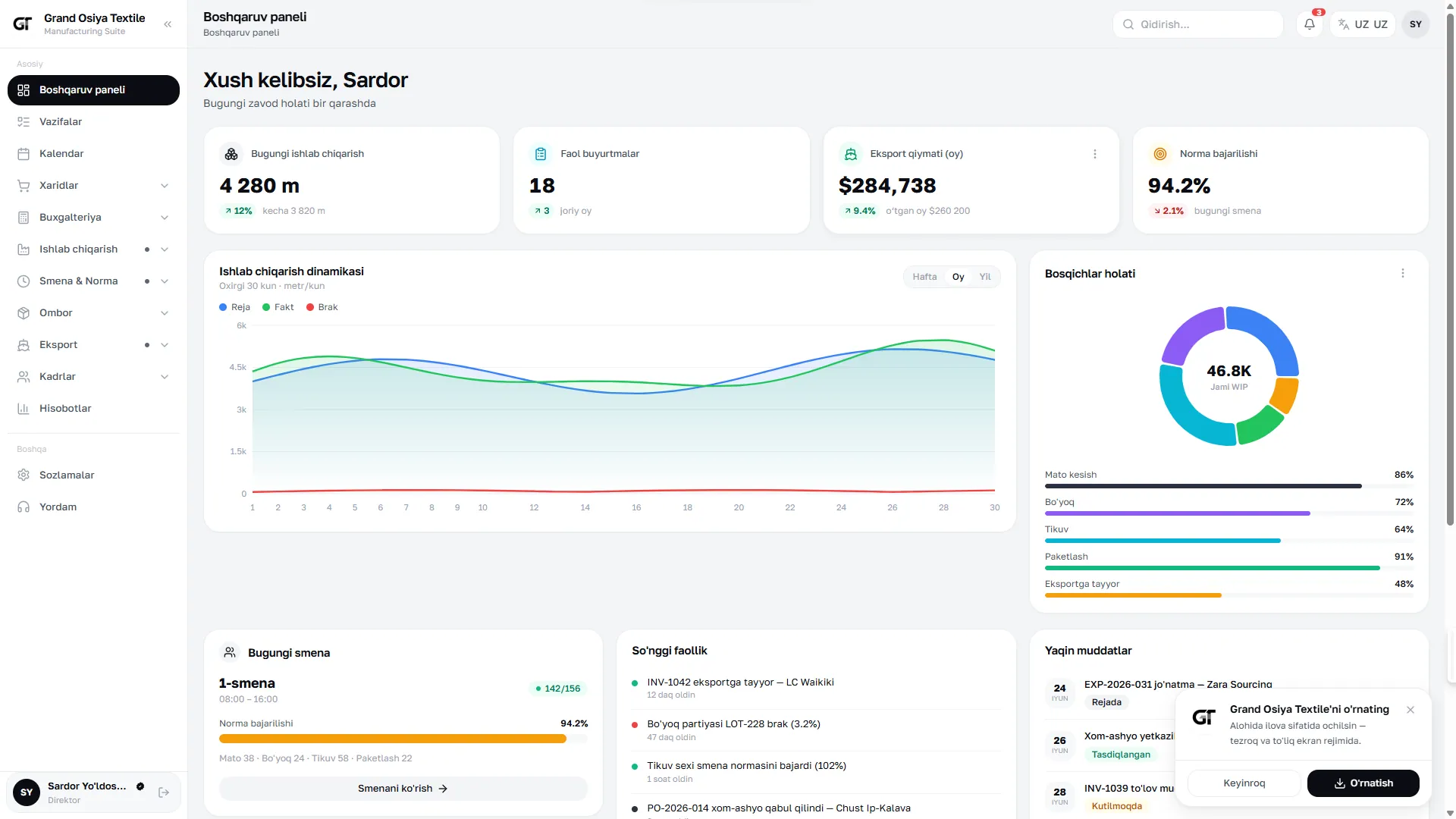Click the Ombor box icon
This screenshot has height=819, width=1456.
pyautogui.click(x=24, y=312)
